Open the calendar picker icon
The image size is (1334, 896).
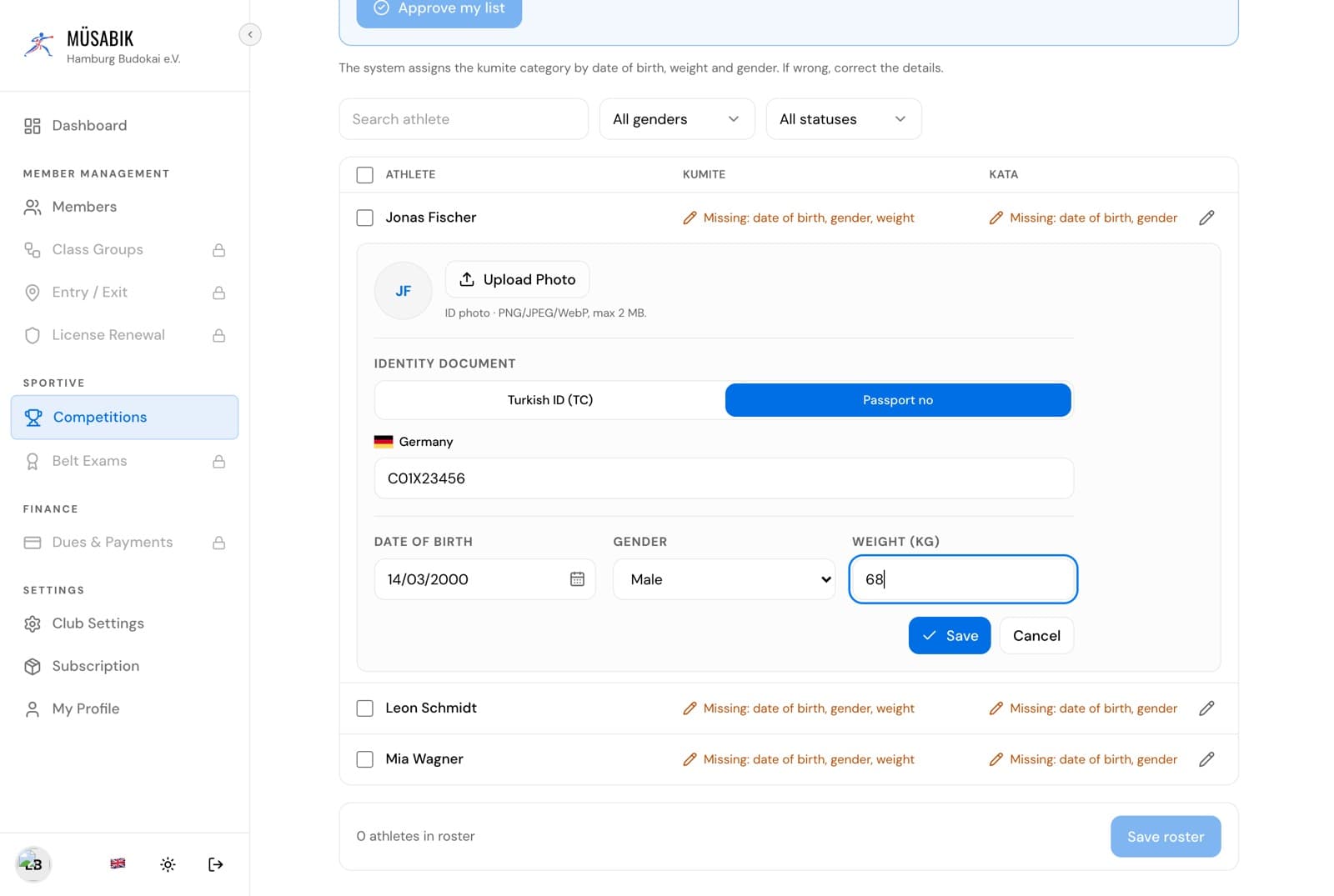tap(577, 579)
